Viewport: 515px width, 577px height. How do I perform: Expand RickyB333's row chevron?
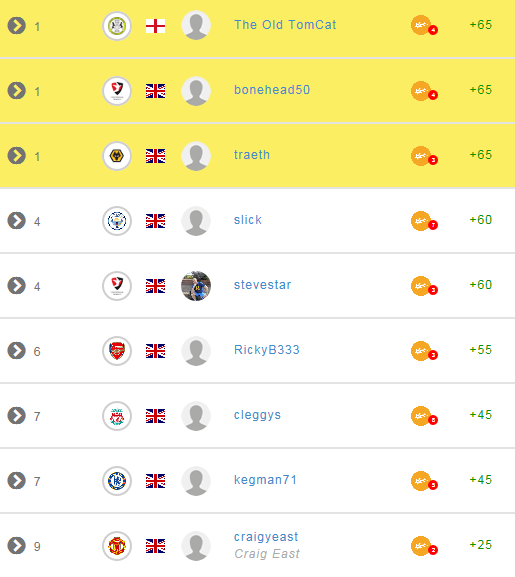[x=17, y=351]
